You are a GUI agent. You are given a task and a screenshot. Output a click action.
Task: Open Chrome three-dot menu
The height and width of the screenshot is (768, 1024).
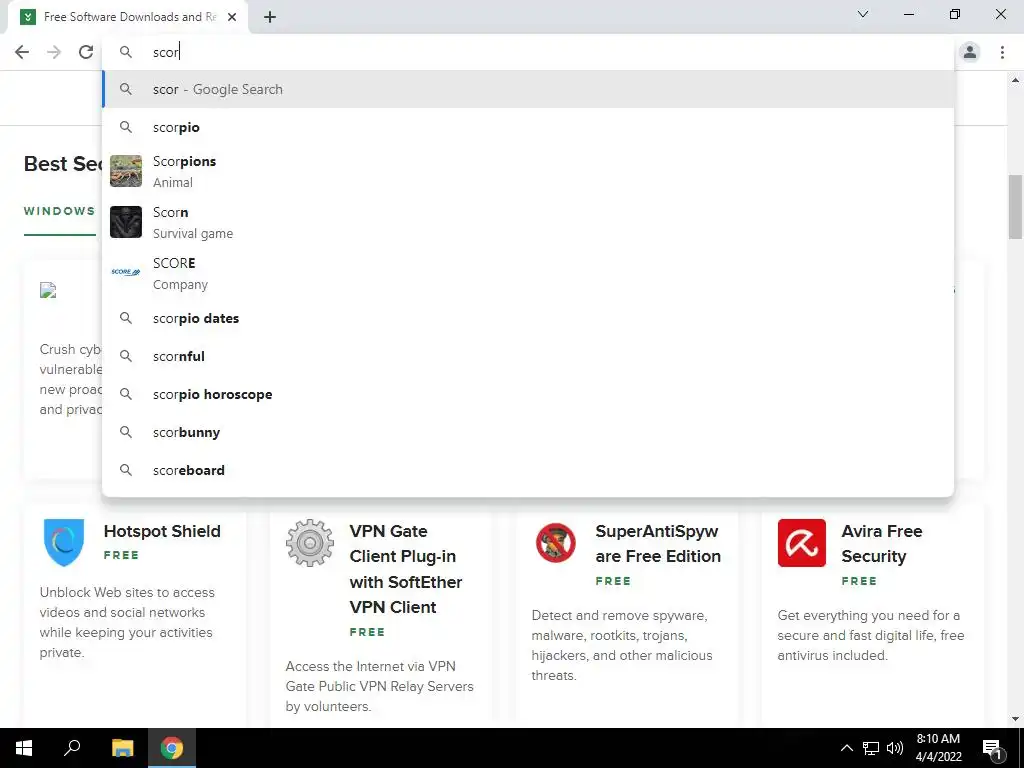[1002, 52]
